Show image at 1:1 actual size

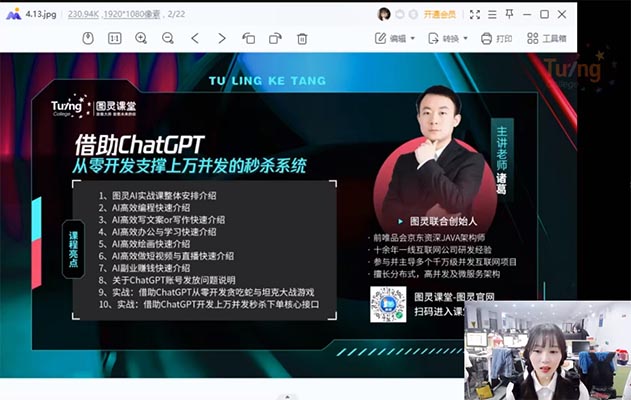tap(115, 39)
